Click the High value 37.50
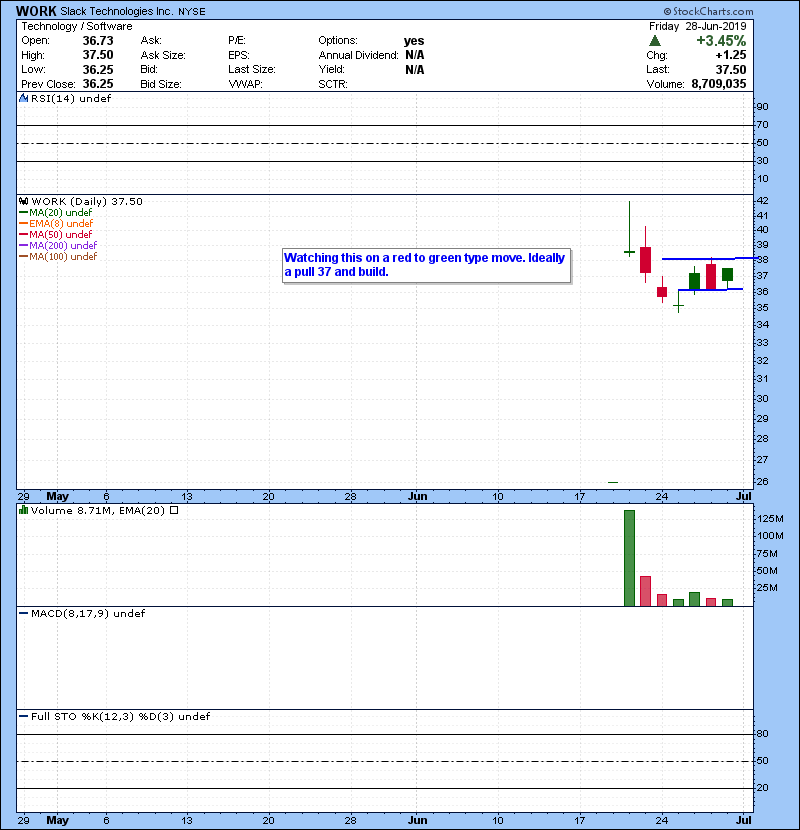This screenshot has width=800, height=830. click(x=98, y=55)
